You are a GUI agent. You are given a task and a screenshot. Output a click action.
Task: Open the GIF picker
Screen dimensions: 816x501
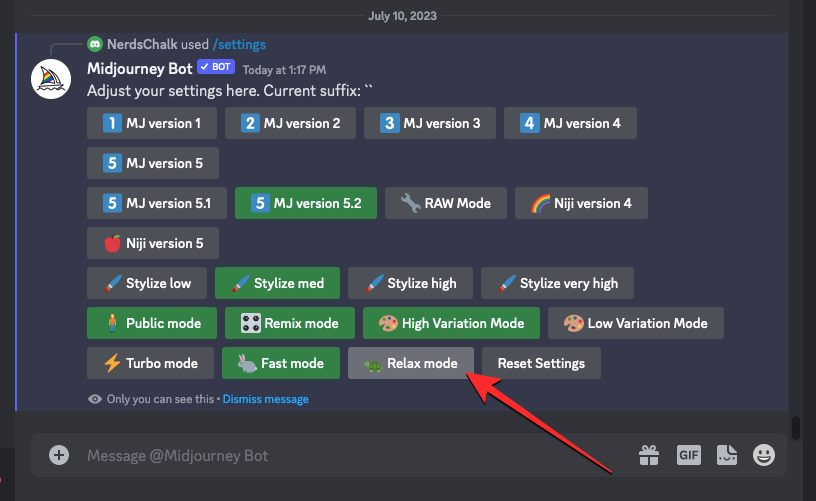[688, 455]
